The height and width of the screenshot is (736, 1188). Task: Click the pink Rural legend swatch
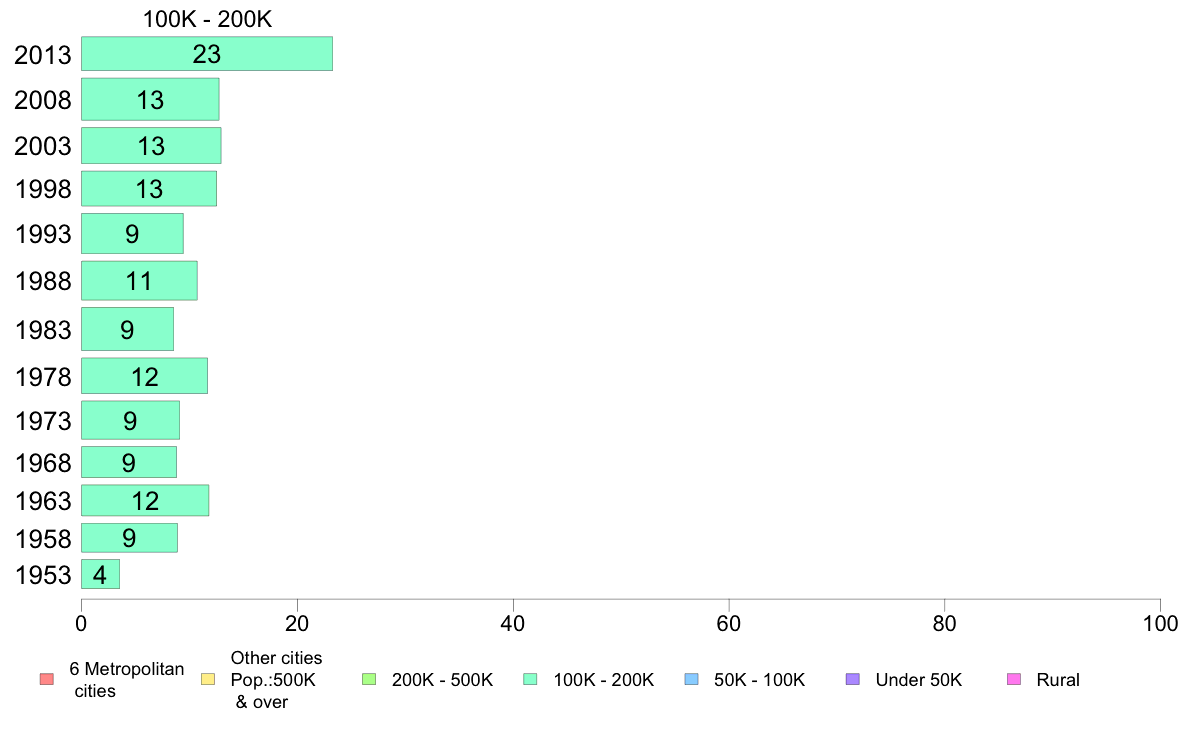coord(1014,679)
